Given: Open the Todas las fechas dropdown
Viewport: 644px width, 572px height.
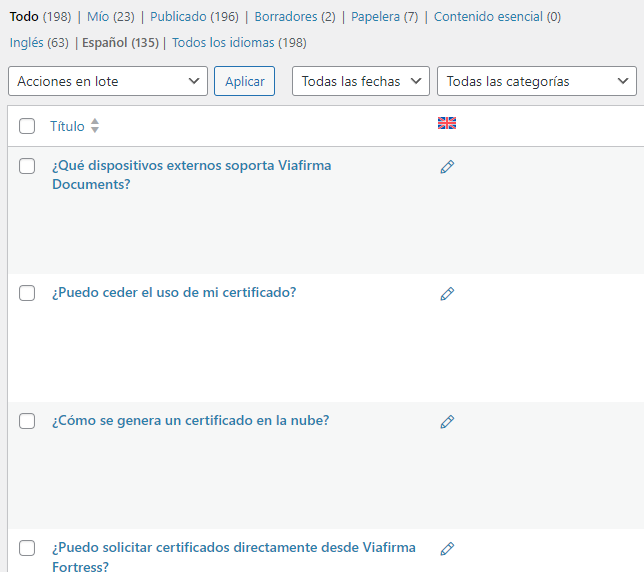Looking at the screenshot, I should coord(361,81).
